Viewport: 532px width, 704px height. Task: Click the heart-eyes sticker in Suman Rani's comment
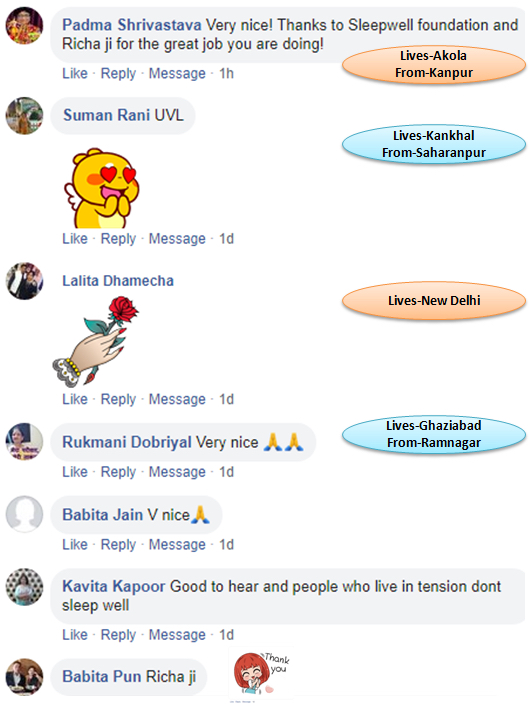[x=102, y=188]
